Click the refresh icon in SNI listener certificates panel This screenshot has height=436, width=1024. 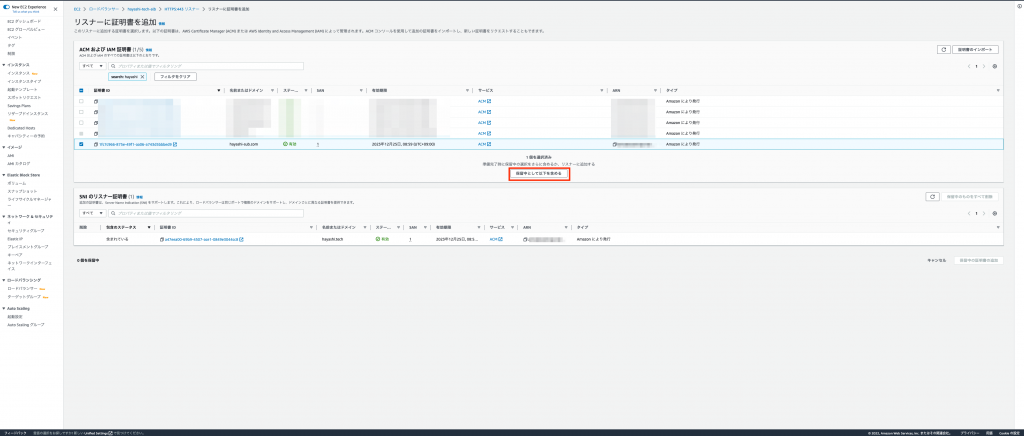point(932,197)
